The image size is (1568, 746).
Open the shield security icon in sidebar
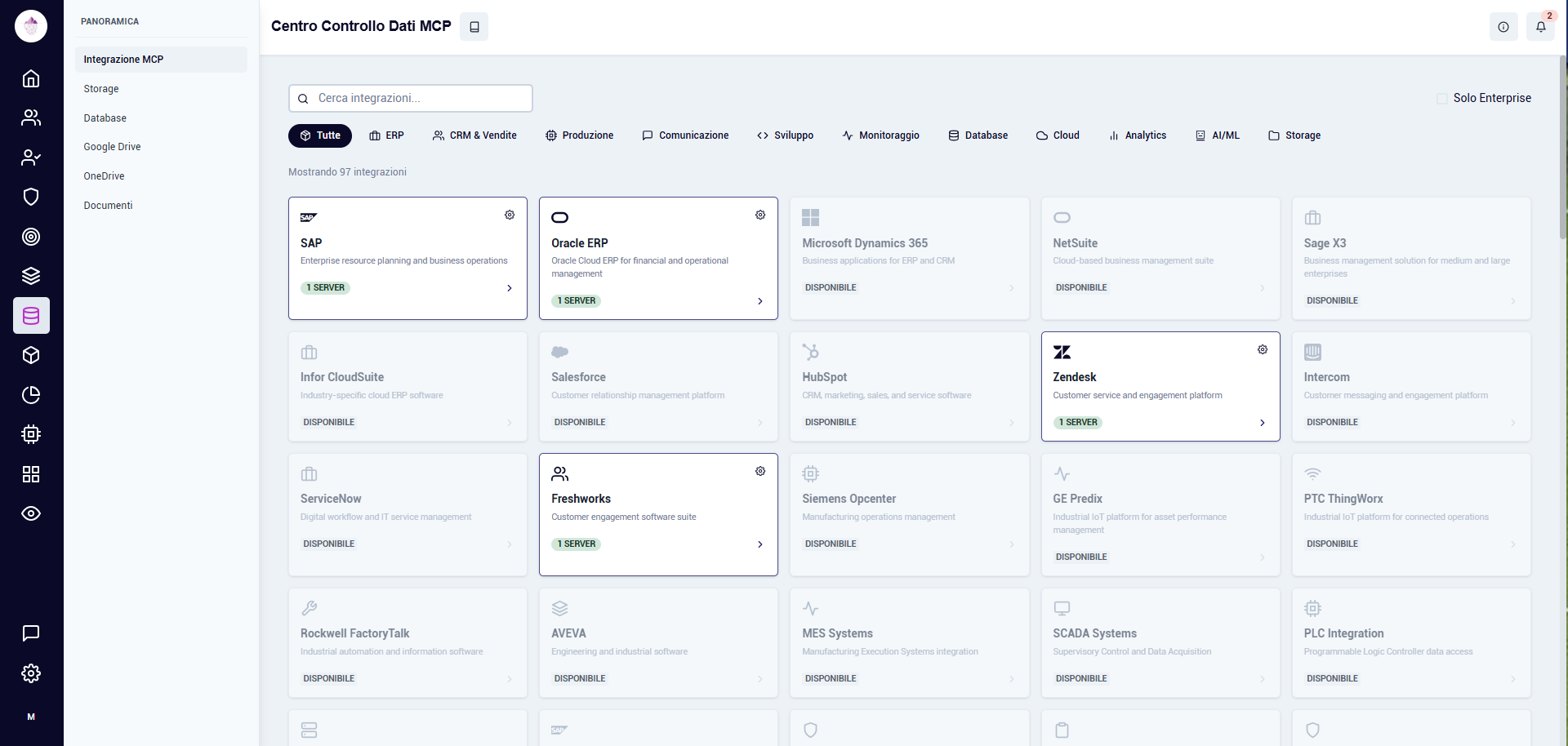tap(31, 197)
